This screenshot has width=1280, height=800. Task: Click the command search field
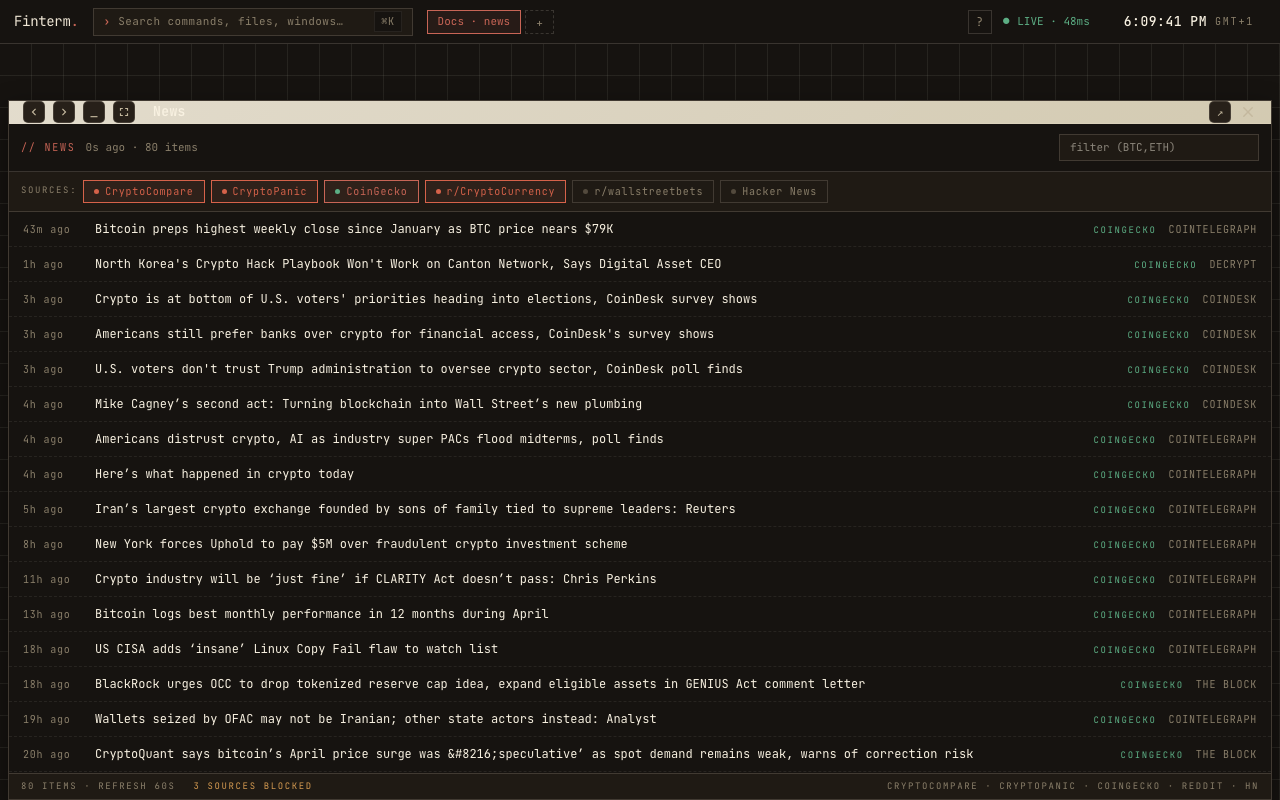point(253,22)
